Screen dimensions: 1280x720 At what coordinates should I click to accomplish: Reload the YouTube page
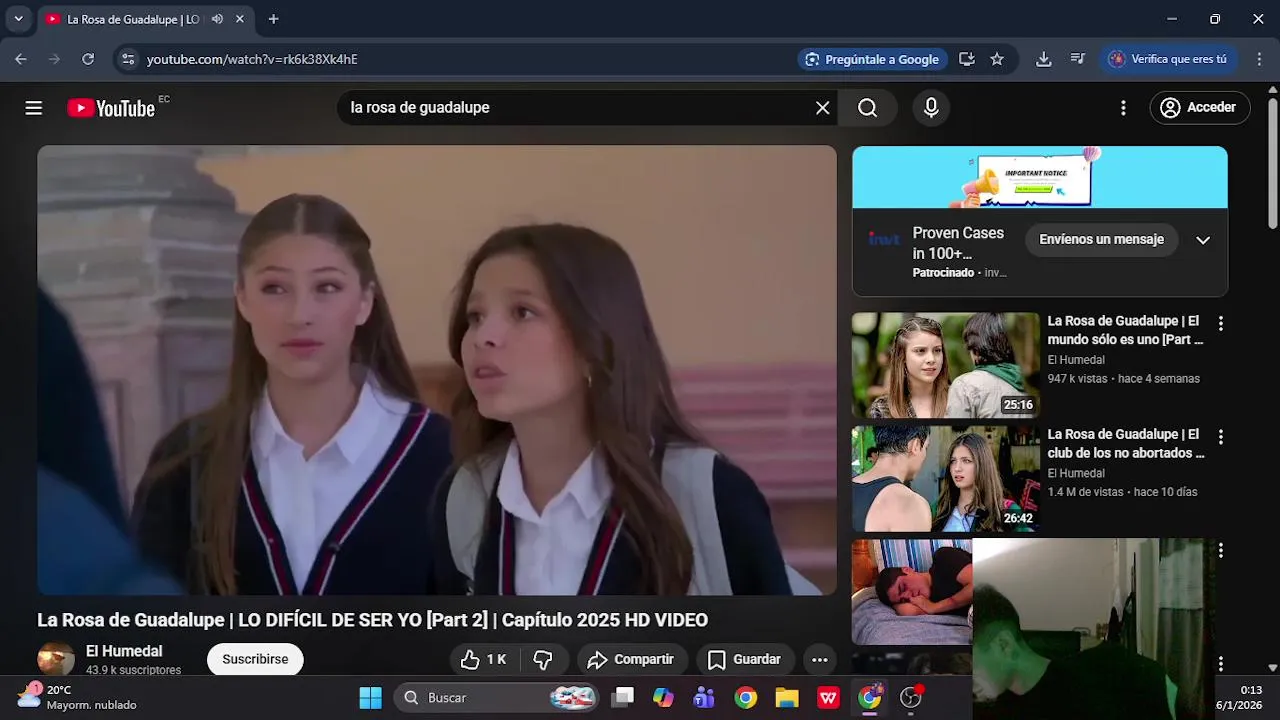pyautogui.click(x=88, y=59)
